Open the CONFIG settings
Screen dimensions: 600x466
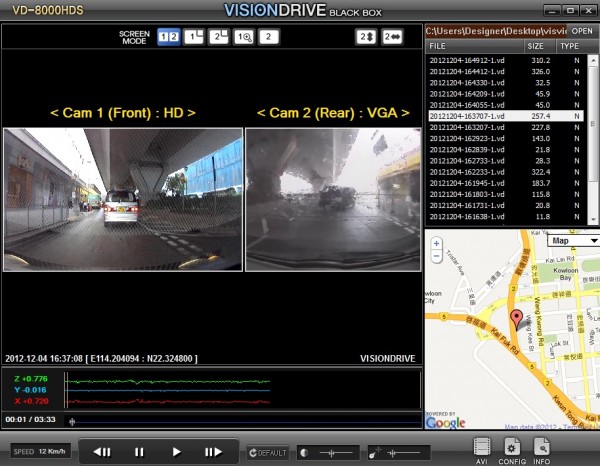click(512, 448)
